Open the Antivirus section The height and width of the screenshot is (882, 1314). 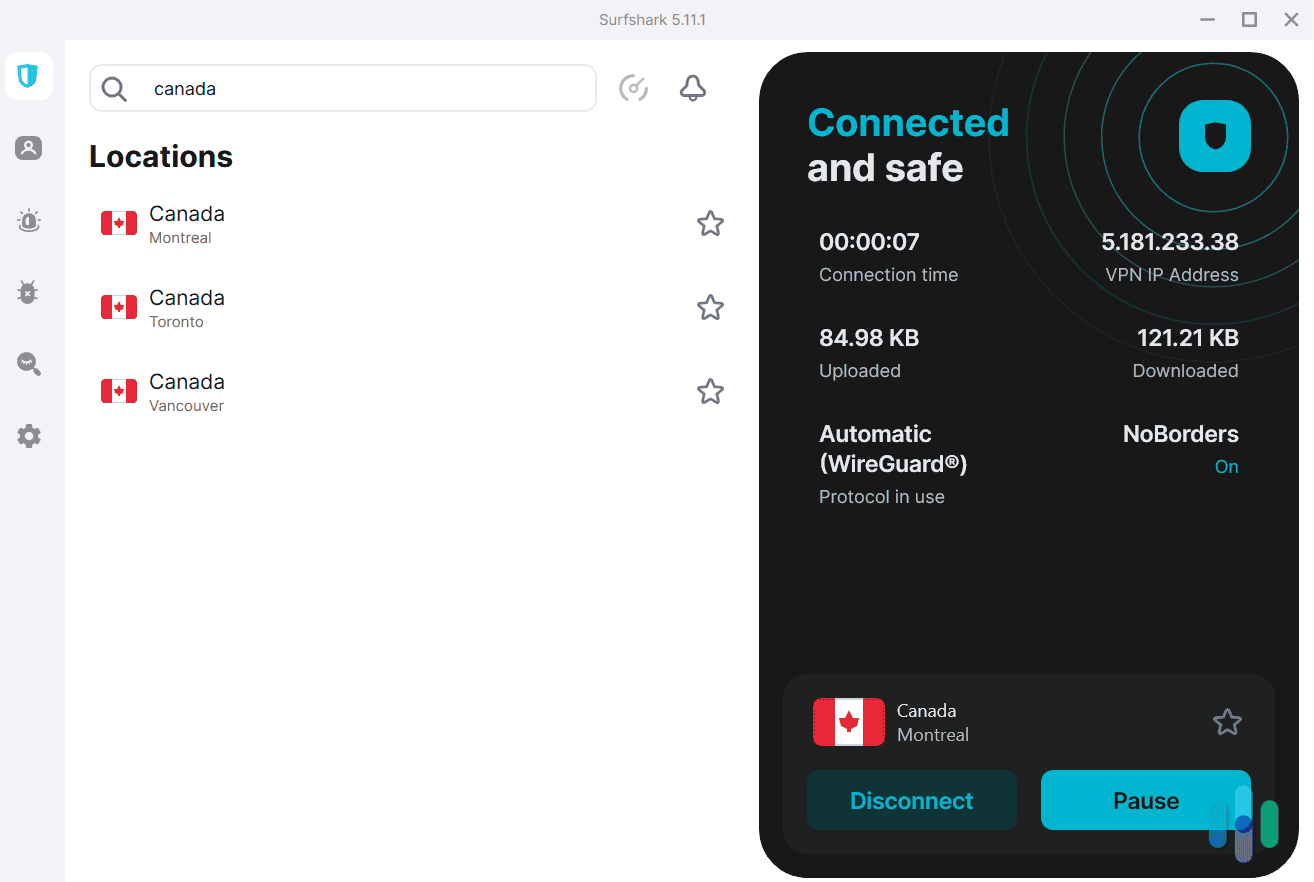29,292
